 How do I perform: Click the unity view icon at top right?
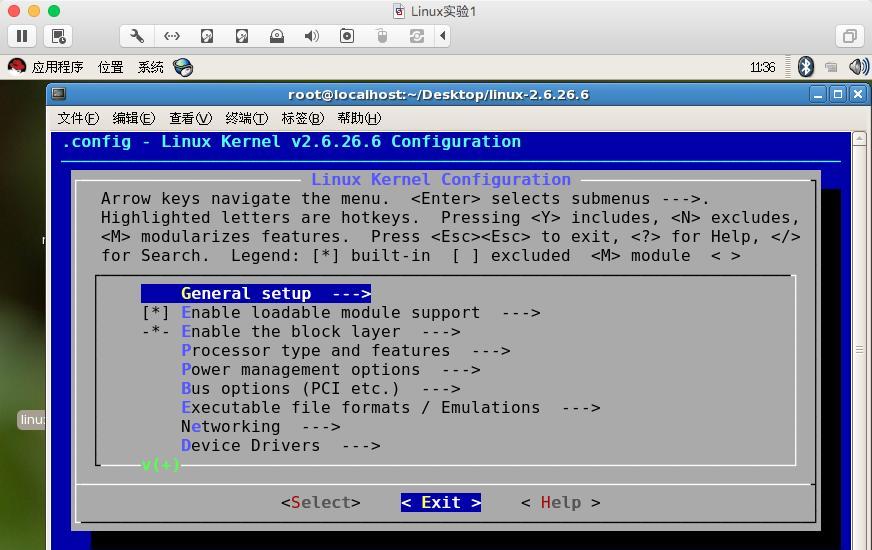pyautogui.click(x=850, y=36)
